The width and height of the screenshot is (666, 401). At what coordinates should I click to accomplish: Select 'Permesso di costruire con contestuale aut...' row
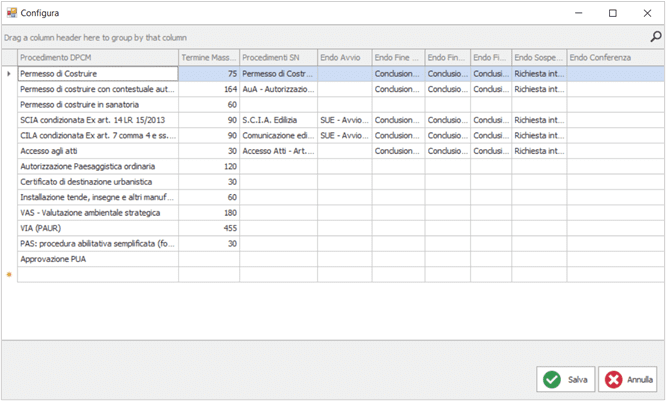point(98,89)
